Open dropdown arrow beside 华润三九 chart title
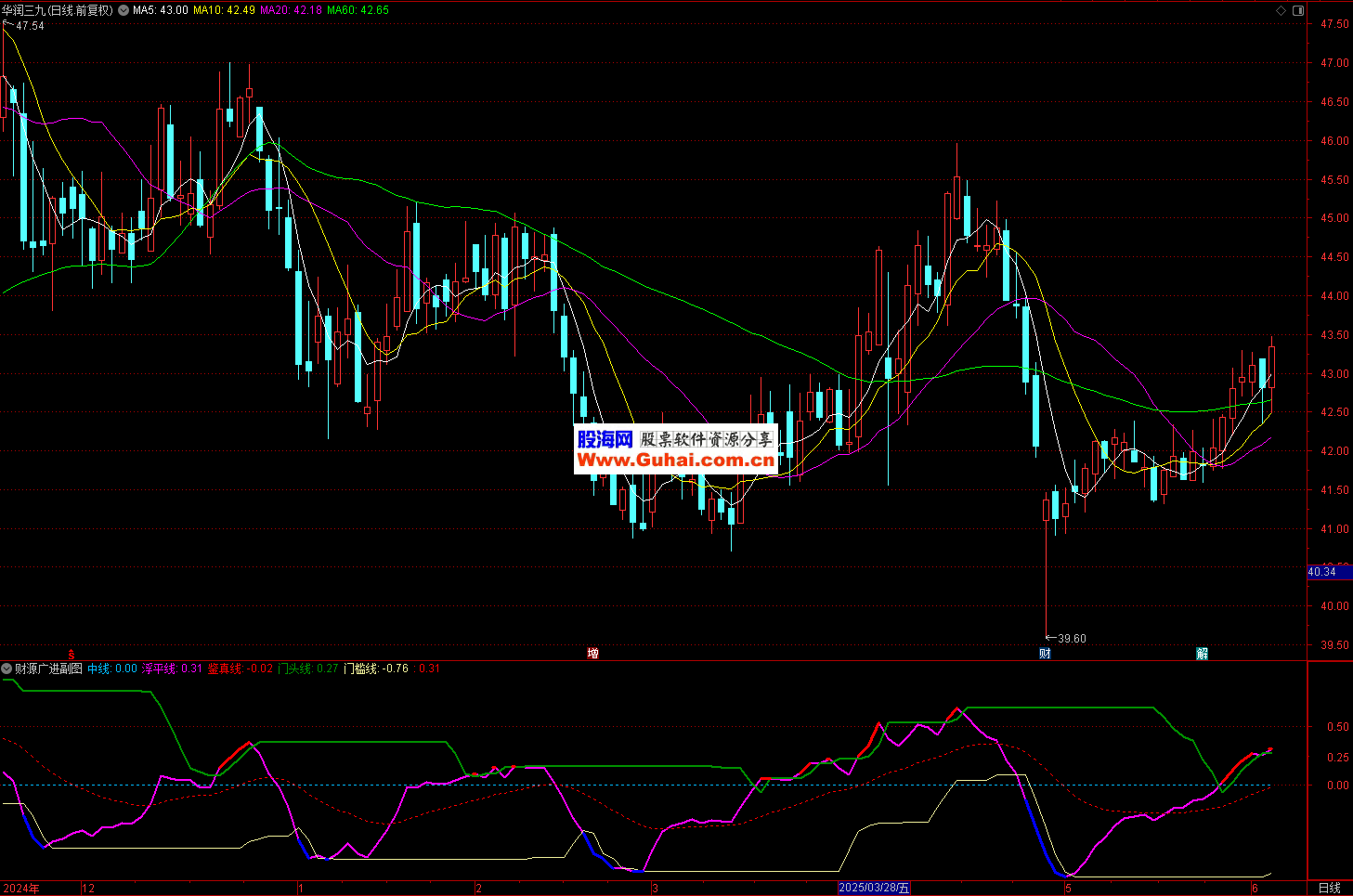The image size is (1353, 896). tap(124, 10)
